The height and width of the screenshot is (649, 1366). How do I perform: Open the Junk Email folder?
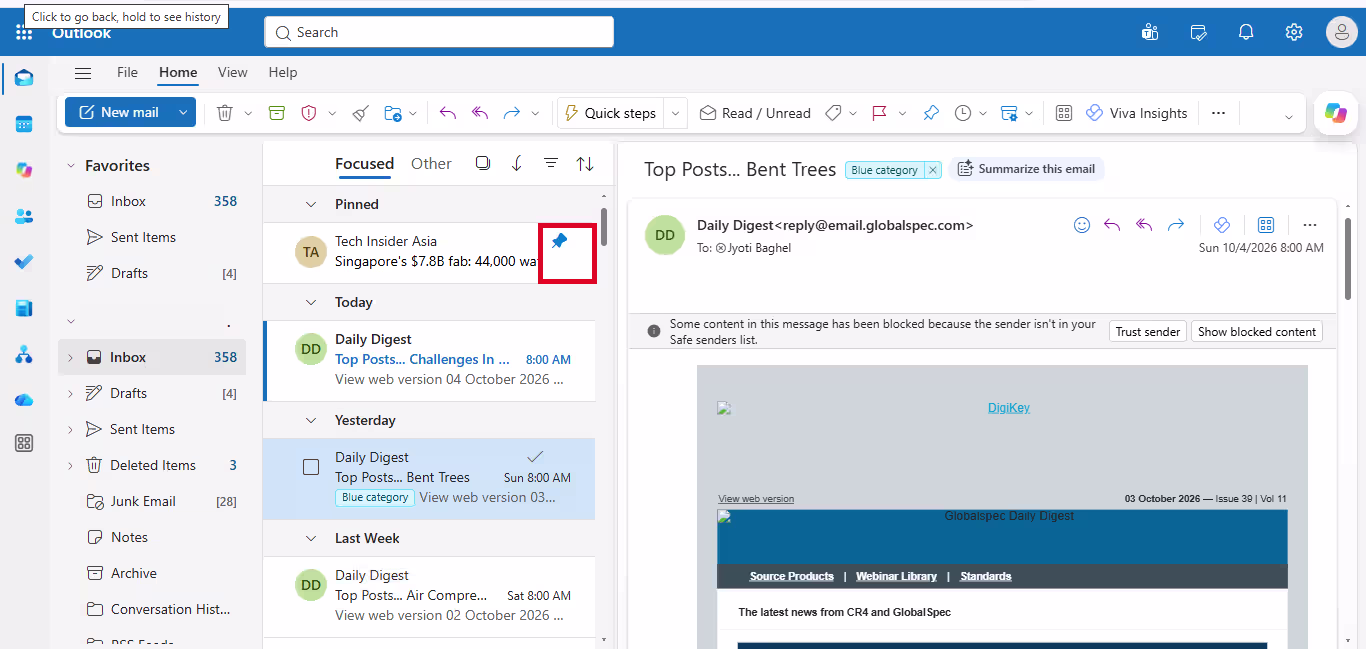(143, 501)
